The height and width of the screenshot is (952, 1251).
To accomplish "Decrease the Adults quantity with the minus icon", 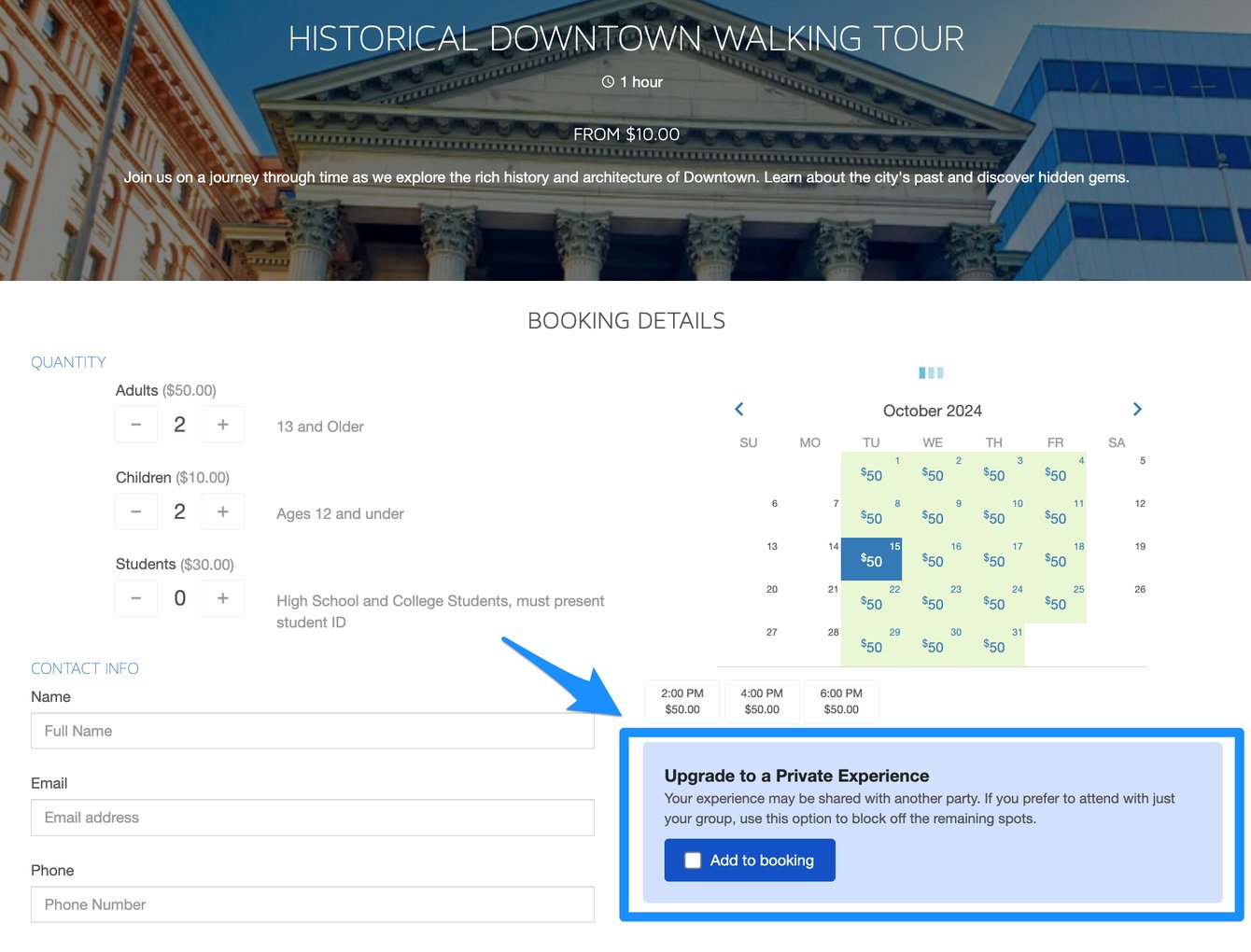I will (x=135, y=424).
